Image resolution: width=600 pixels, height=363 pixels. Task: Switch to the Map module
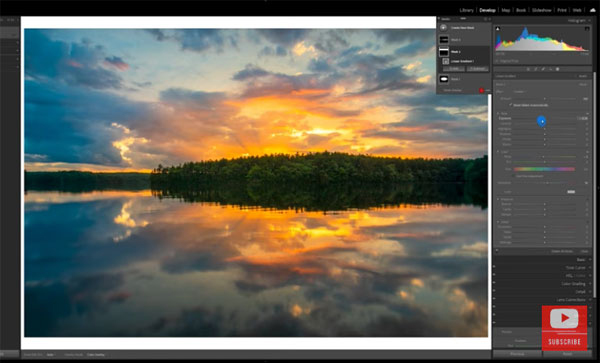(506, 10)
